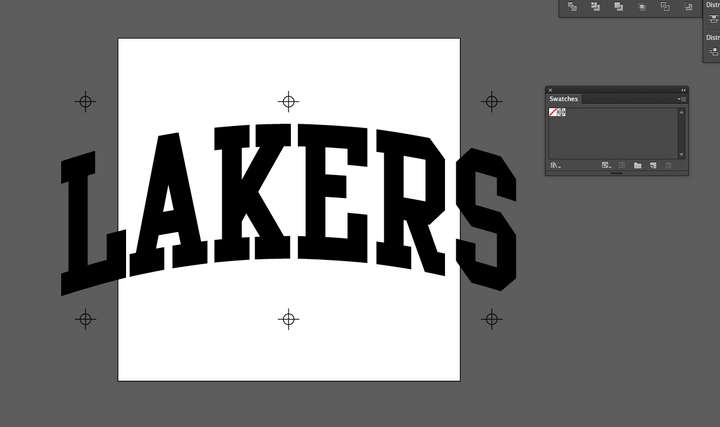Select the bottom-left registration mark
720x427 pixels.
point(85,319)
